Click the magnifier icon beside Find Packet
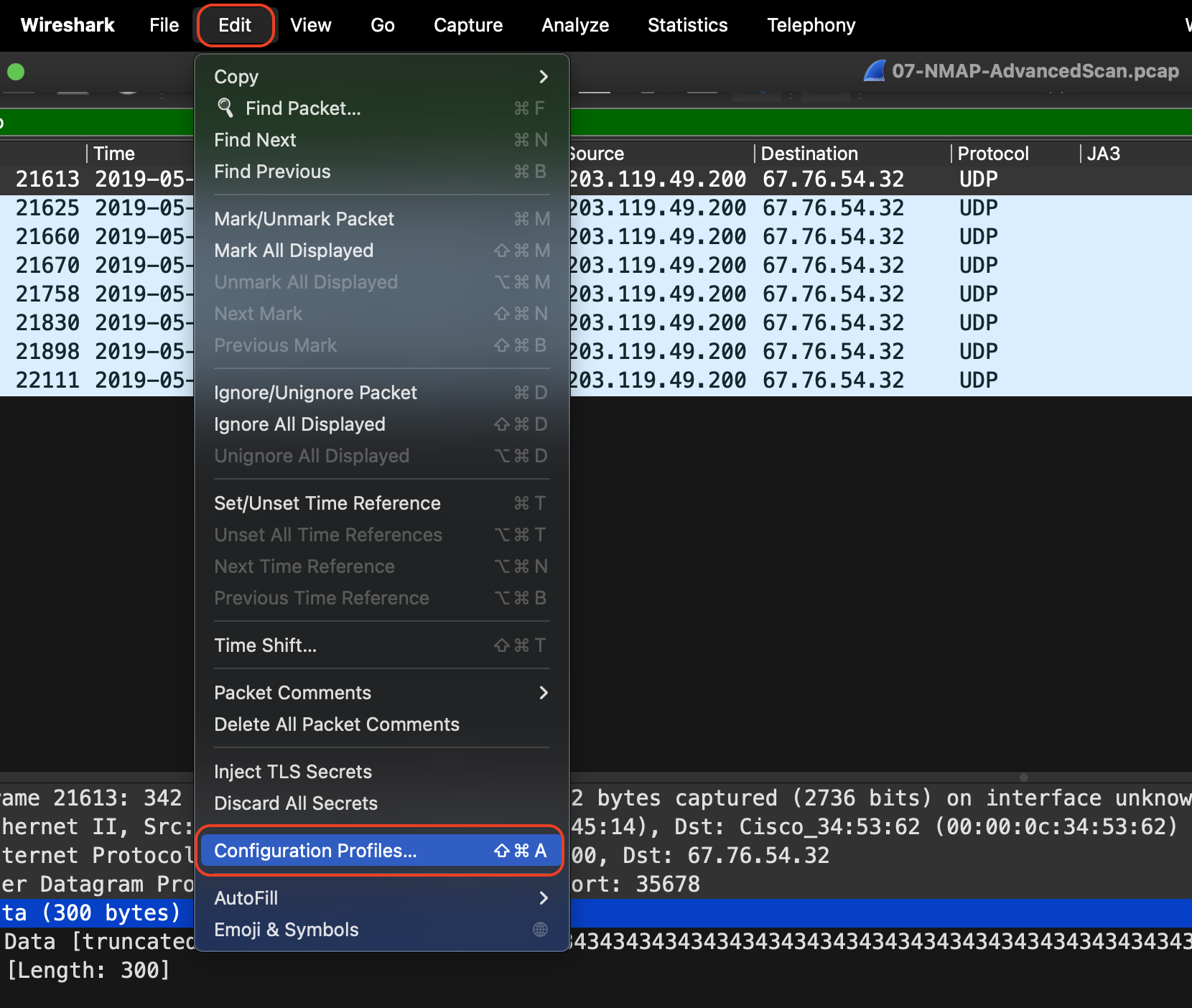 tap(225, 108)
